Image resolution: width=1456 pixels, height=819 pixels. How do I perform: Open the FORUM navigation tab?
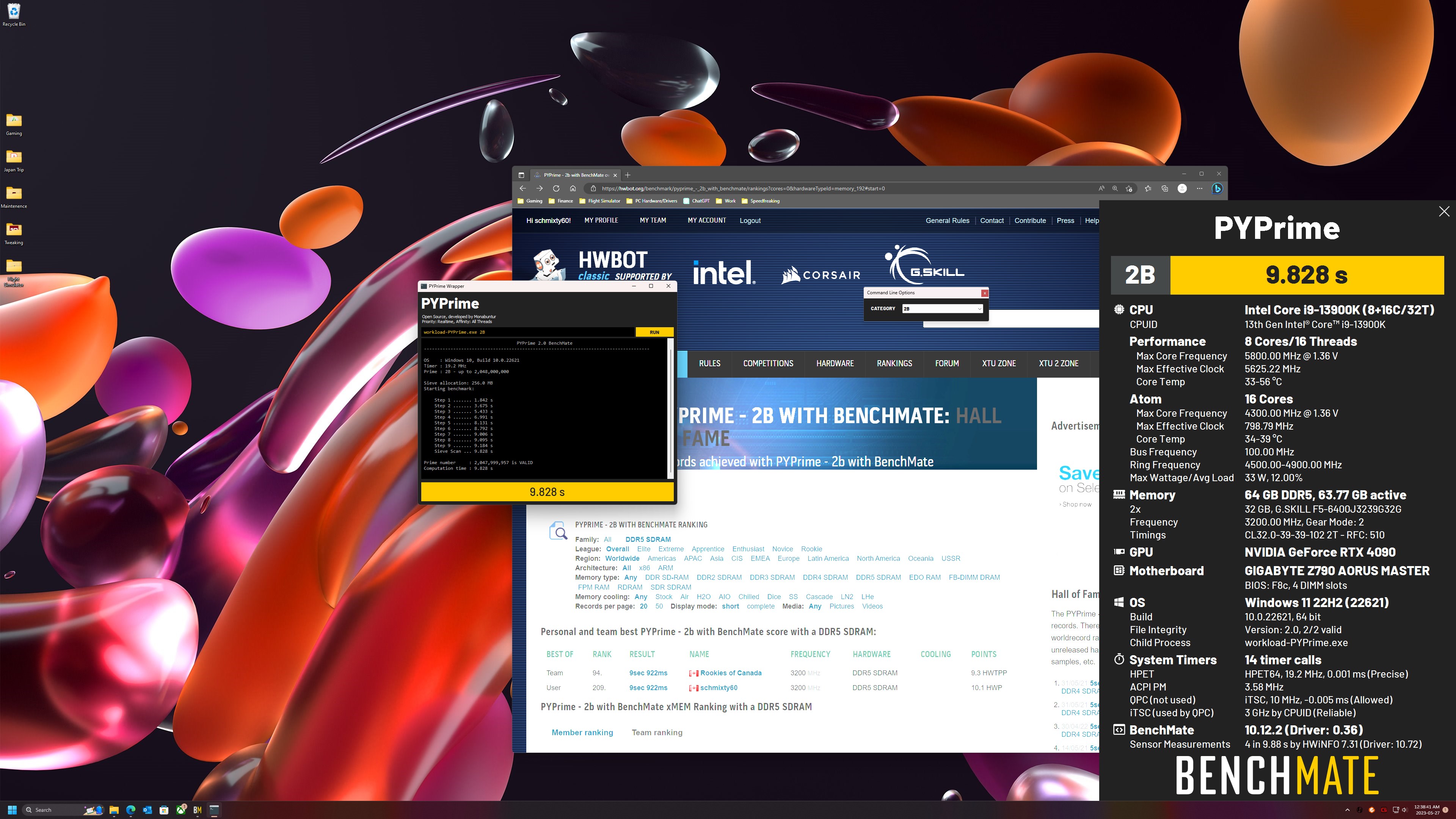click(947, 364)
